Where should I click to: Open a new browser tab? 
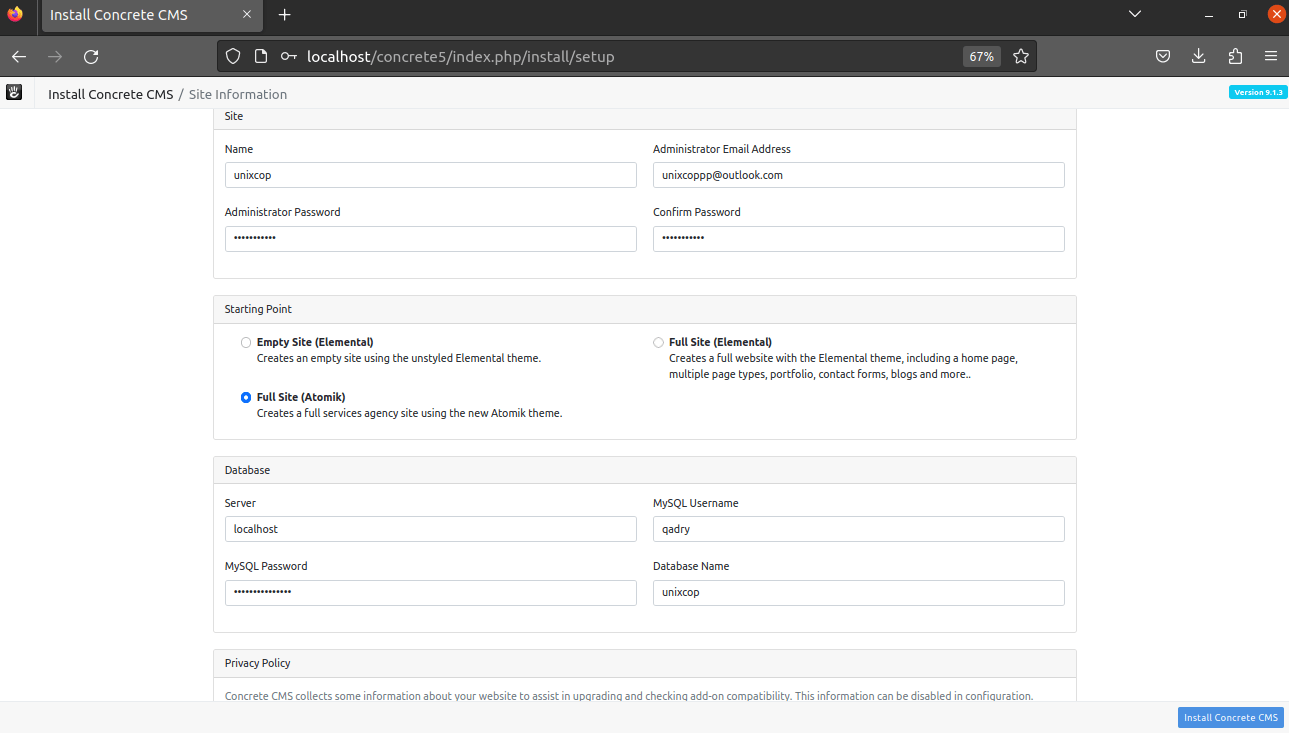coord(285,15)
